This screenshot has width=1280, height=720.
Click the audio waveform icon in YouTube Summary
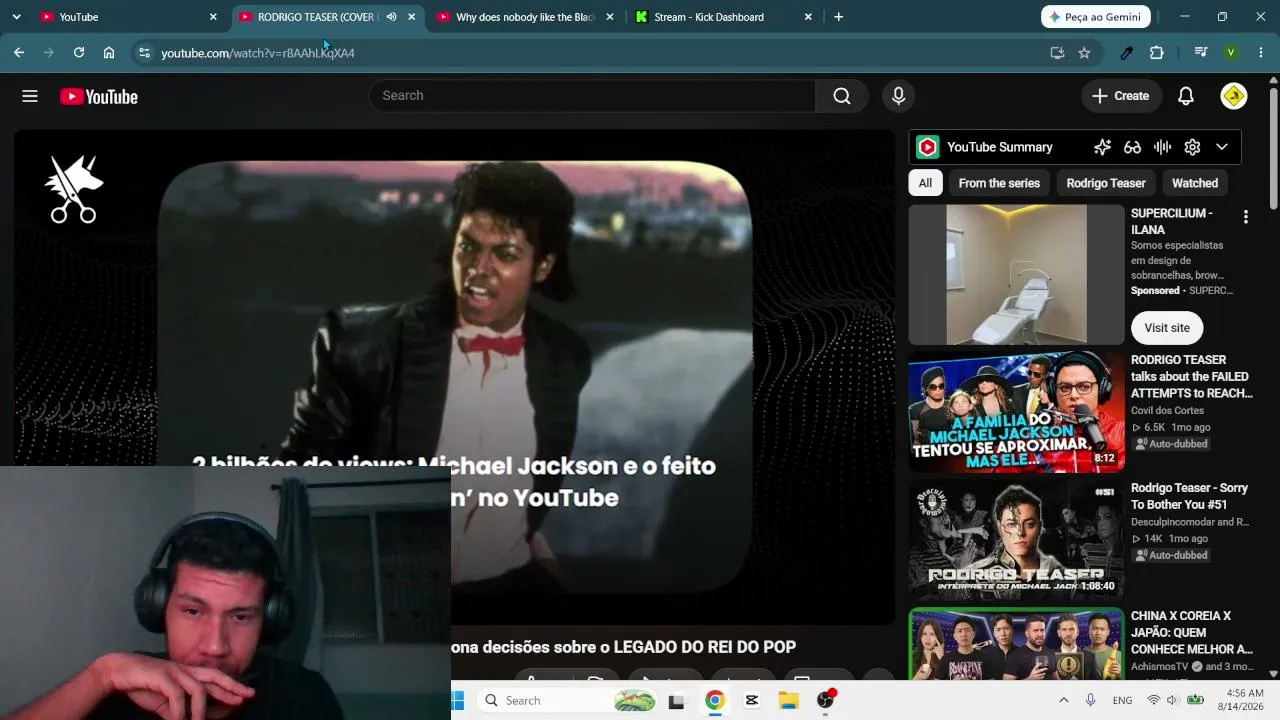(x=1162, y=147)
